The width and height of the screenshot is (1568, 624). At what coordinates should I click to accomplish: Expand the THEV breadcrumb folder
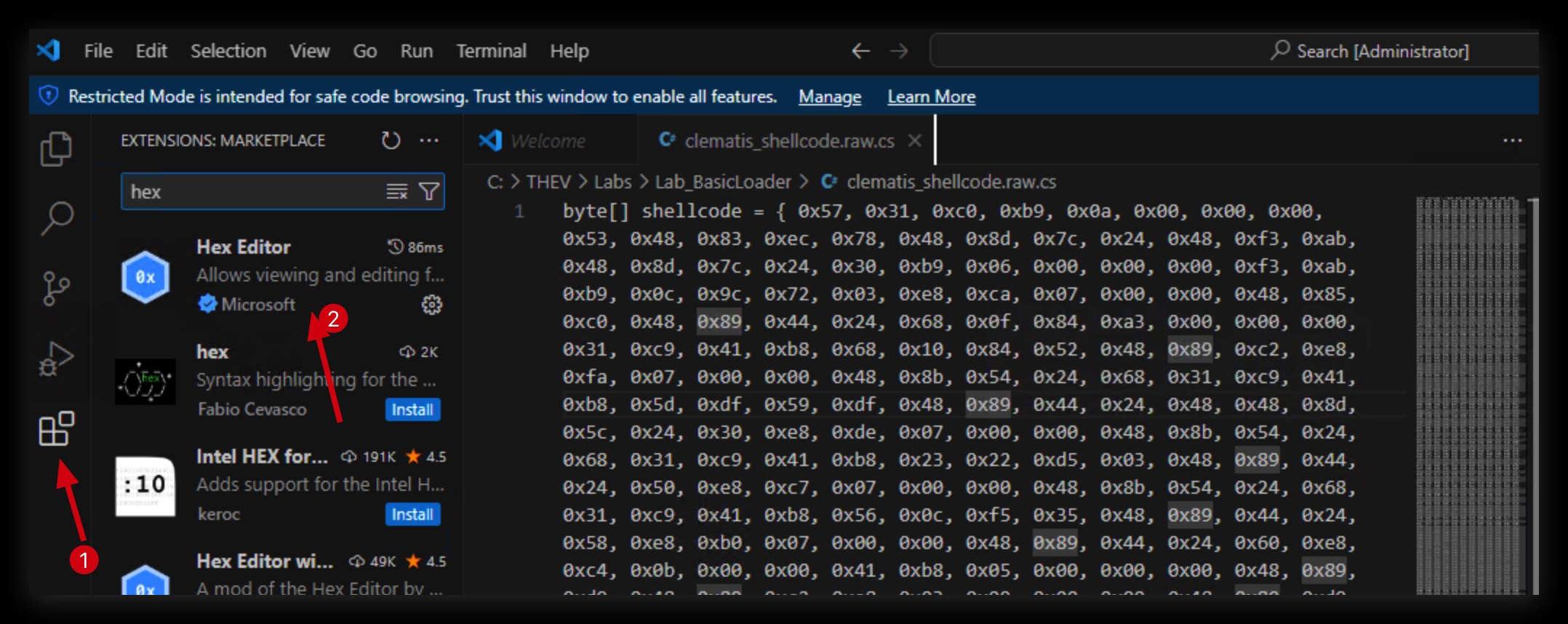click(548, 182)
